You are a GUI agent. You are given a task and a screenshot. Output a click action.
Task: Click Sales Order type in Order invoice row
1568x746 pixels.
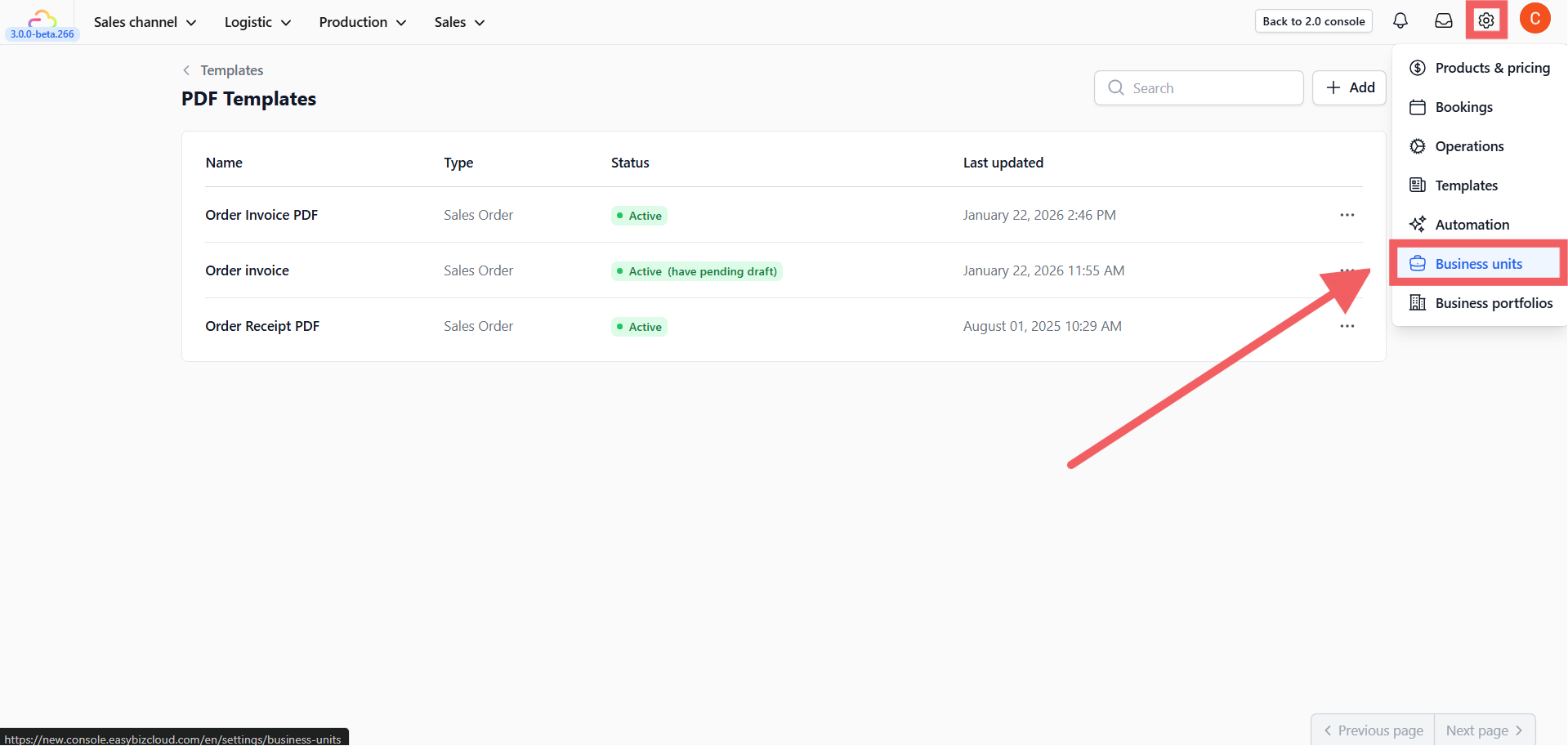coord(478,270)
